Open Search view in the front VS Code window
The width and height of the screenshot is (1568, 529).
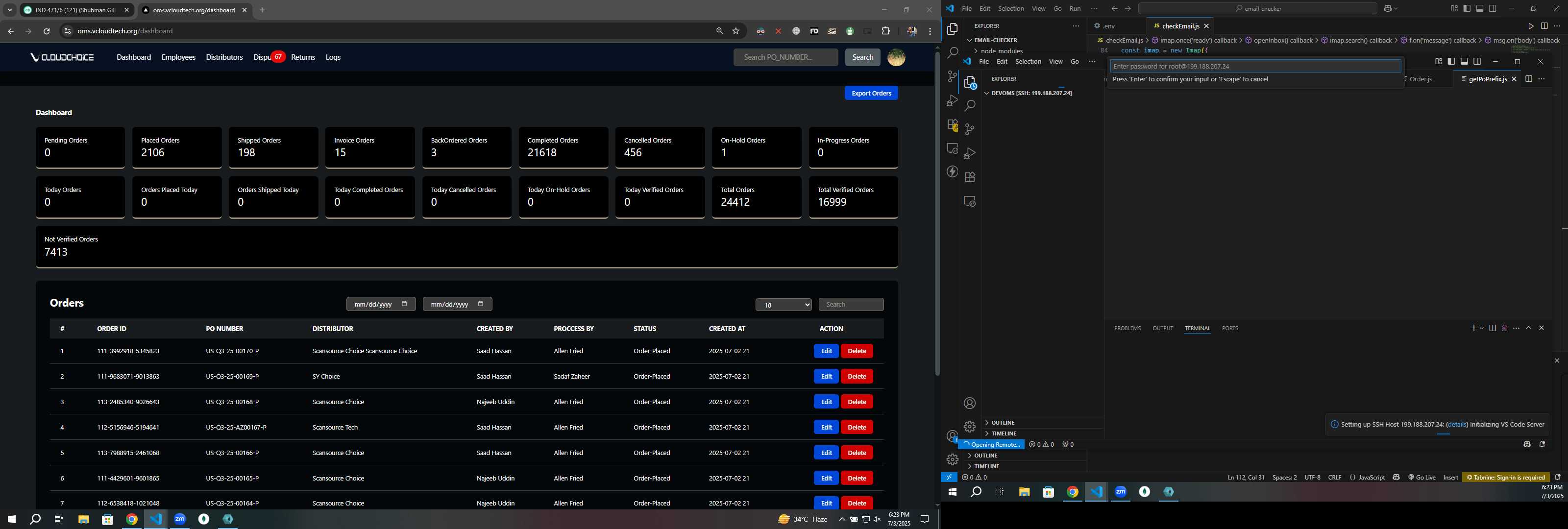click(970, 105)
